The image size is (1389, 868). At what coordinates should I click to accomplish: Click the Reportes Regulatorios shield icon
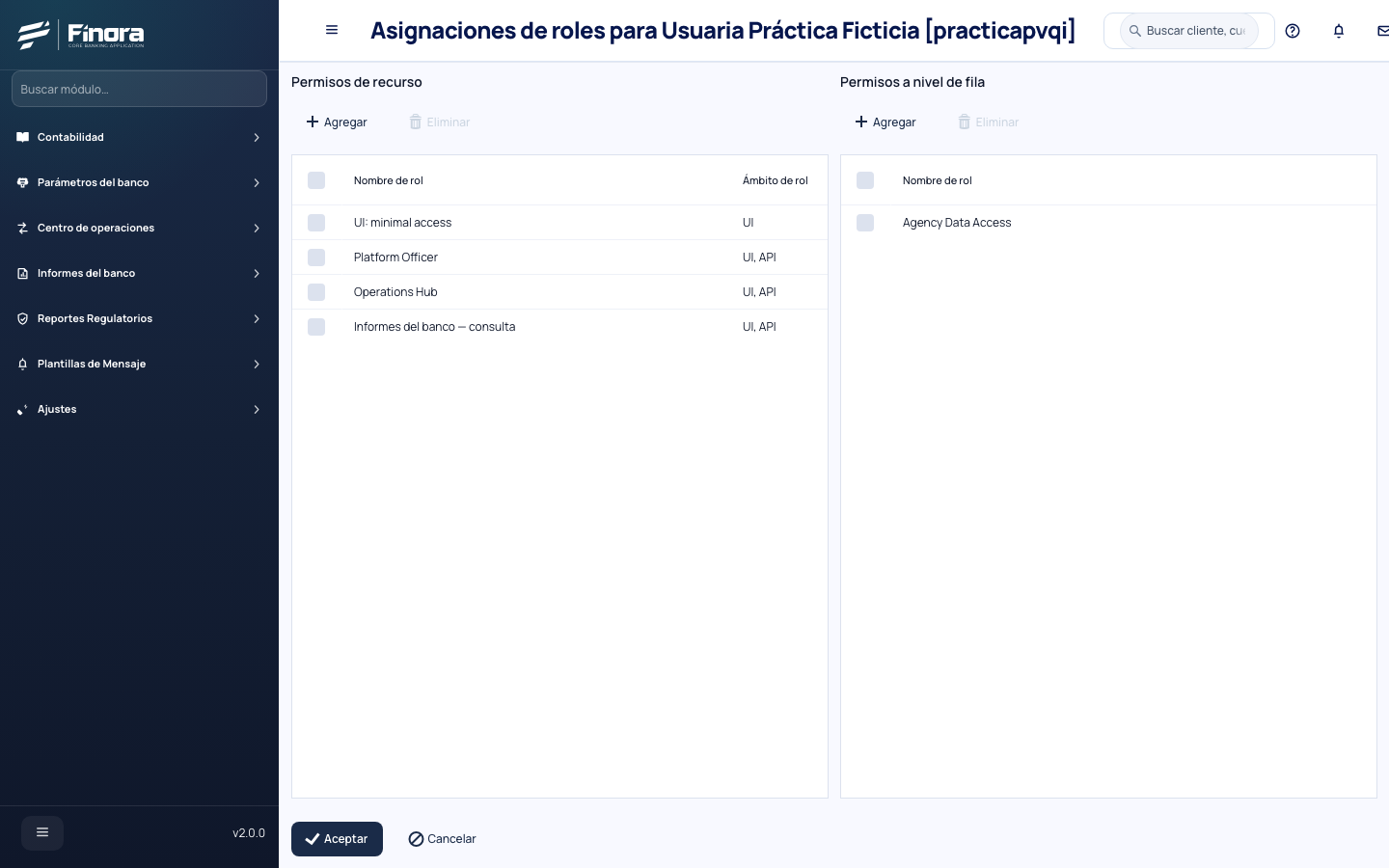[x=23, y=318]
